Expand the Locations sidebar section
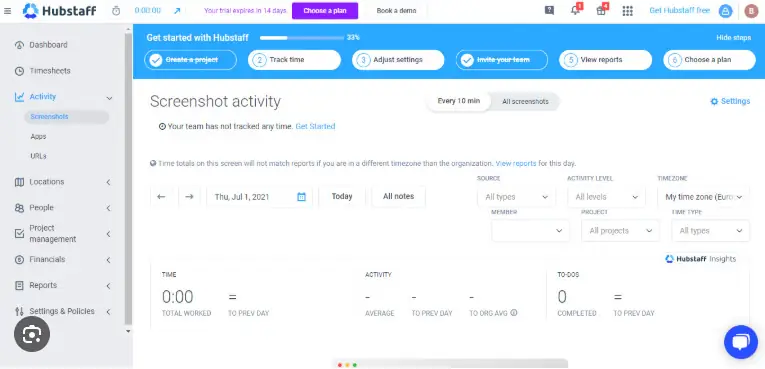Screen dimensions: 765x369 pos(108,182)
